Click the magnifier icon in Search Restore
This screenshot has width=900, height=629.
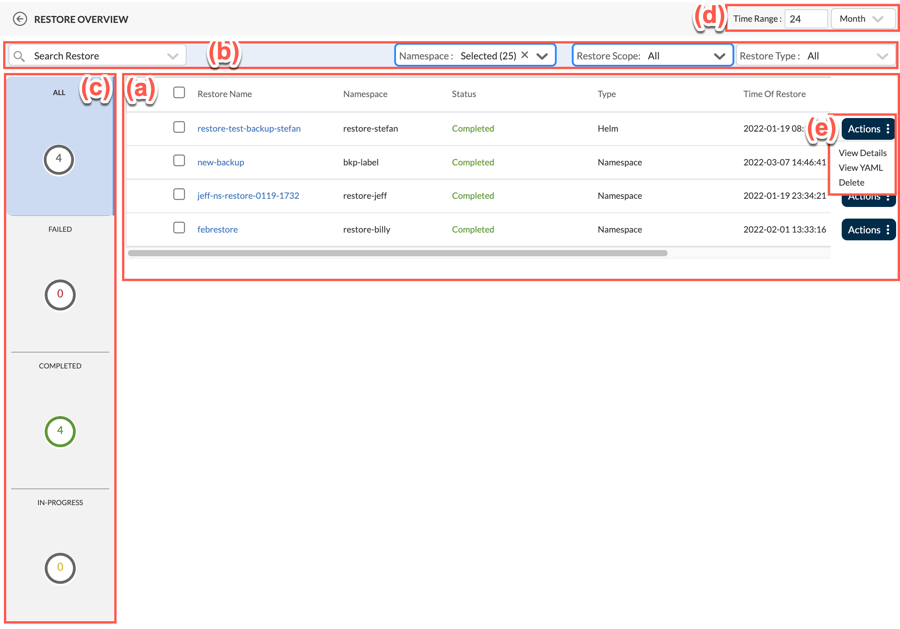coord(20,56)
